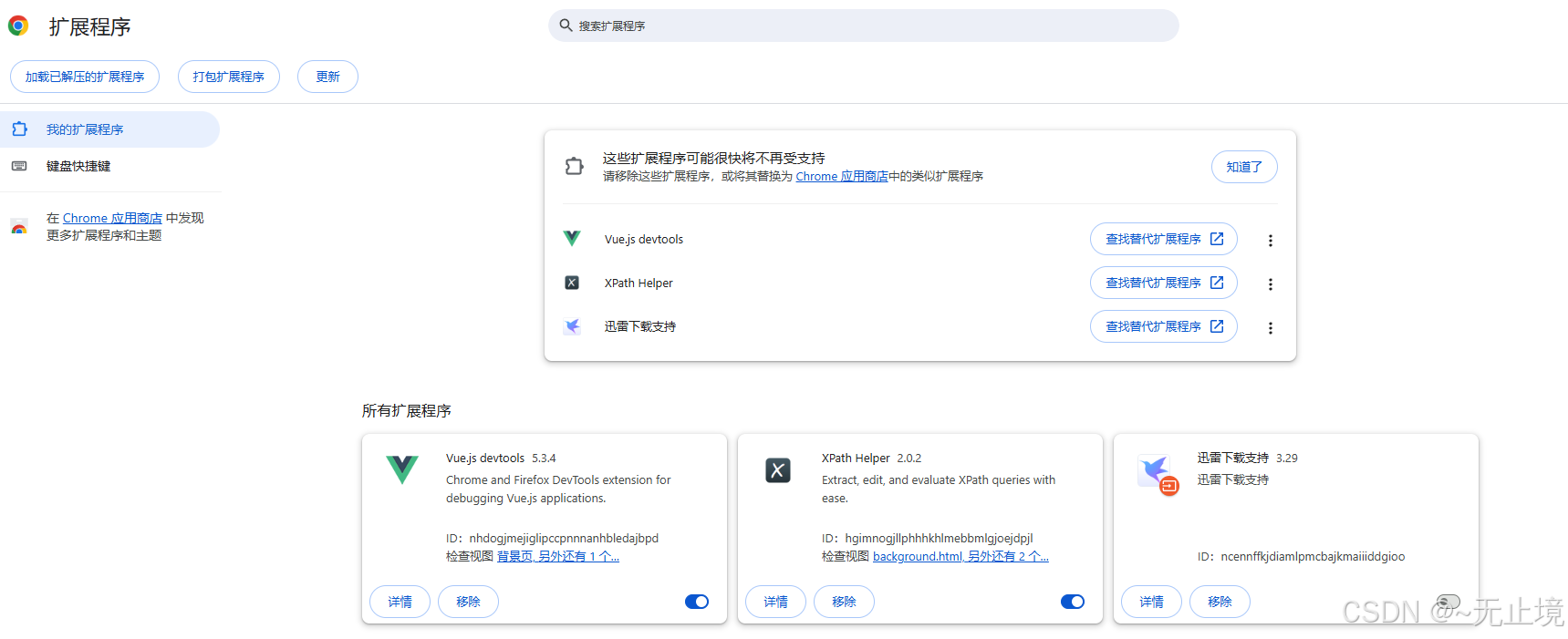The width and height of the screenshot is (1568, 639).
Task: Click 加载已解压的扩展程序 button
Action: tap(85, 77)
